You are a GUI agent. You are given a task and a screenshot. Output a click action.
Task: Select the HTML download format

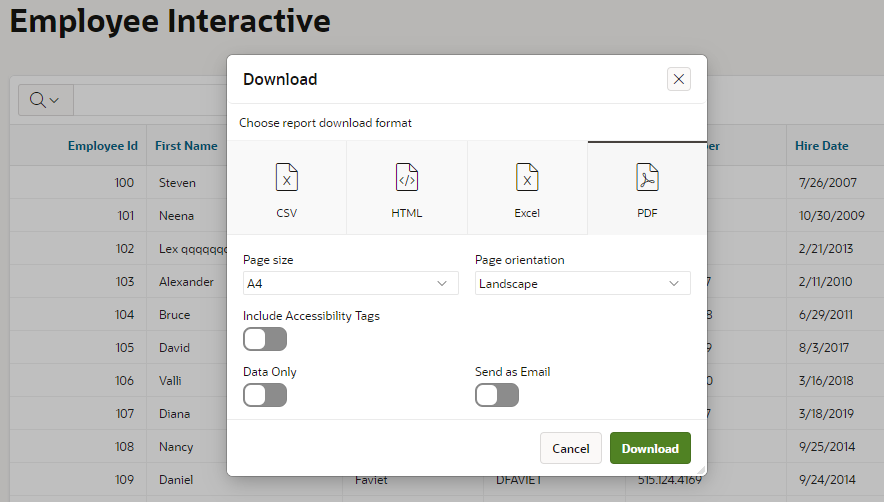click(x=406, y=188)
